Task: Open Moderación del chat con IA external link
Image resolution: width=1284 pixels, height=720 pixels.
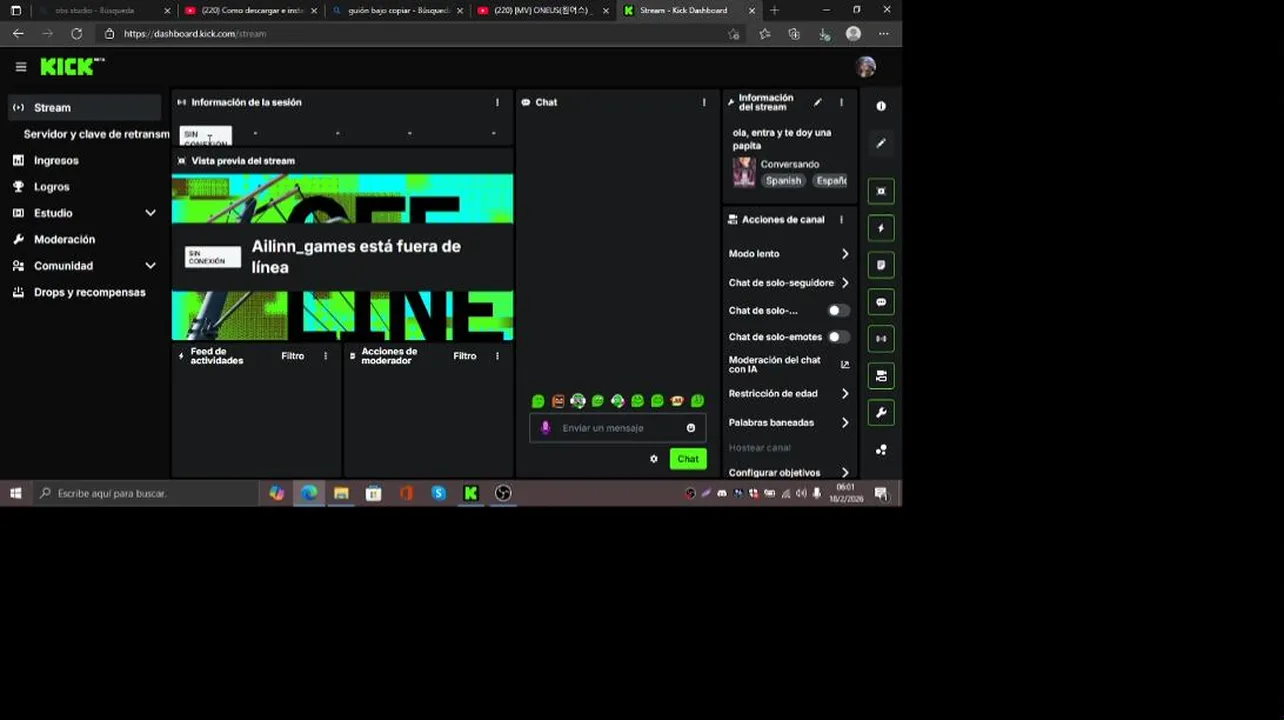Action: click(x=845, y=365)
